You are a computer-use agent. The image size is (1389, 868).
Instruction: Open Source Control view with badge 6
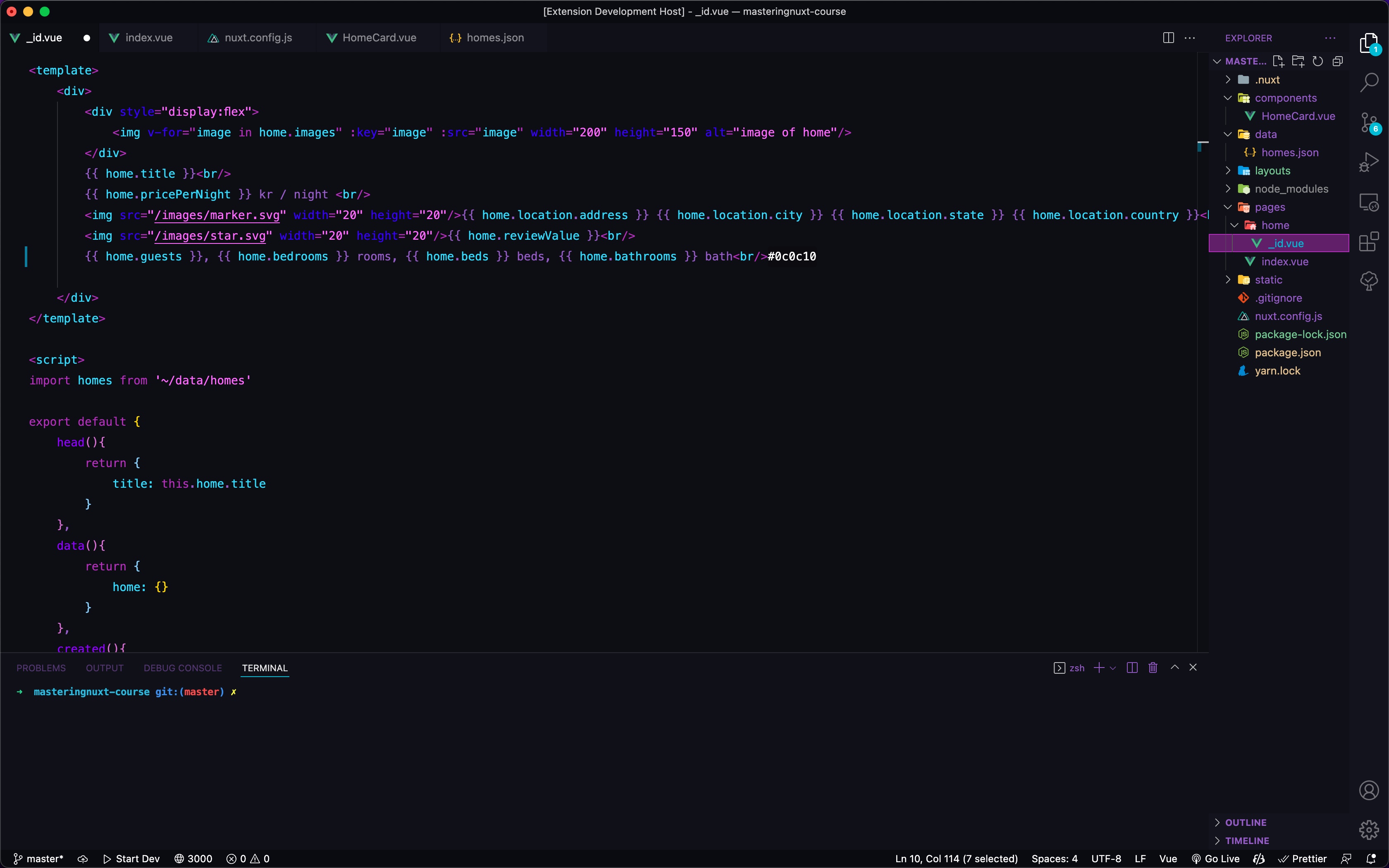click(1369, 122)
